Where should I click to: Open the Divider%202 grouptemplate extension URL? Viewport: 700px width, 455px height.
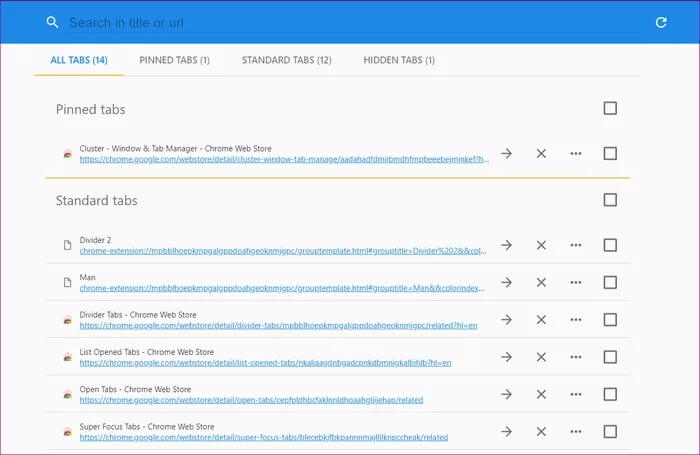283,251
